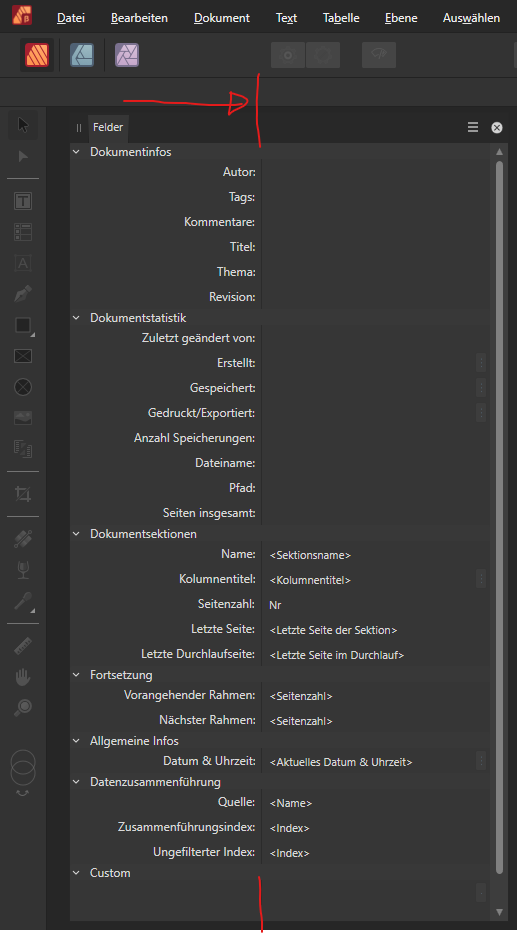This screenshot has height=933, width=517.
Task: Open the Felder panel options menu
Action: [473, 127]
